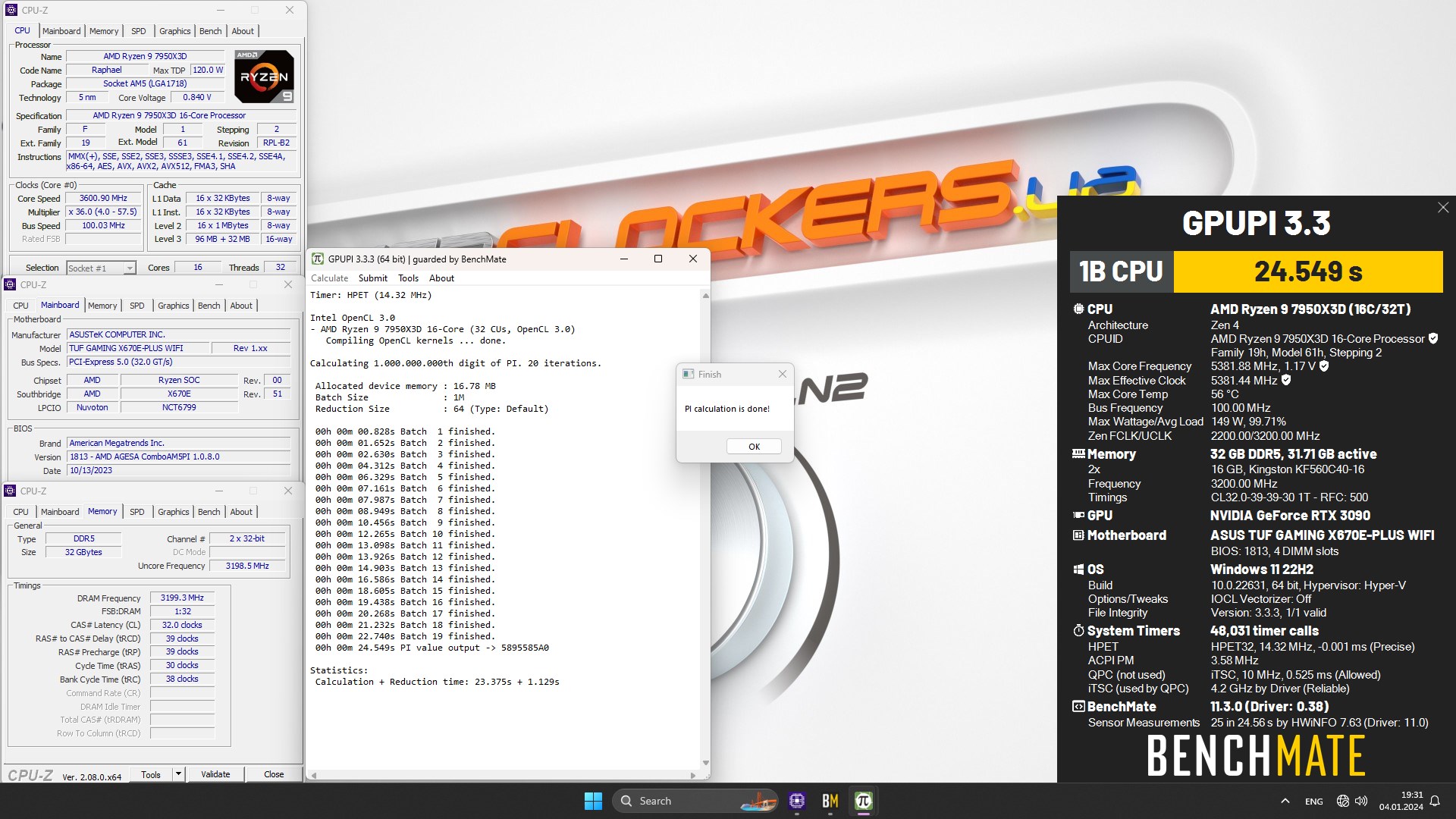Open GPUPI from the taskbar

click(x=863, y=801)
